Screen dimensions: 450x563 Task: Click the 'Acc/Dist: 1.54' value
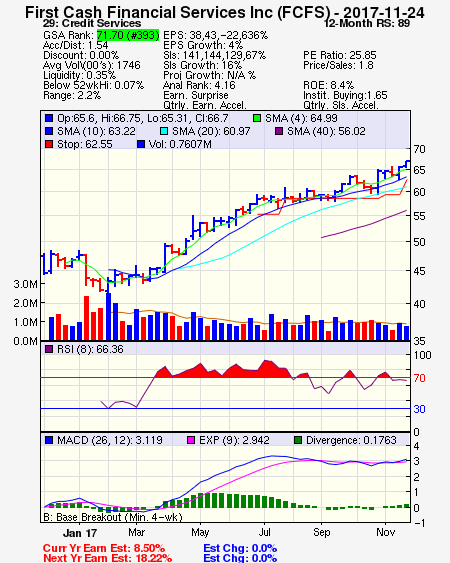[x=75, y=45]
